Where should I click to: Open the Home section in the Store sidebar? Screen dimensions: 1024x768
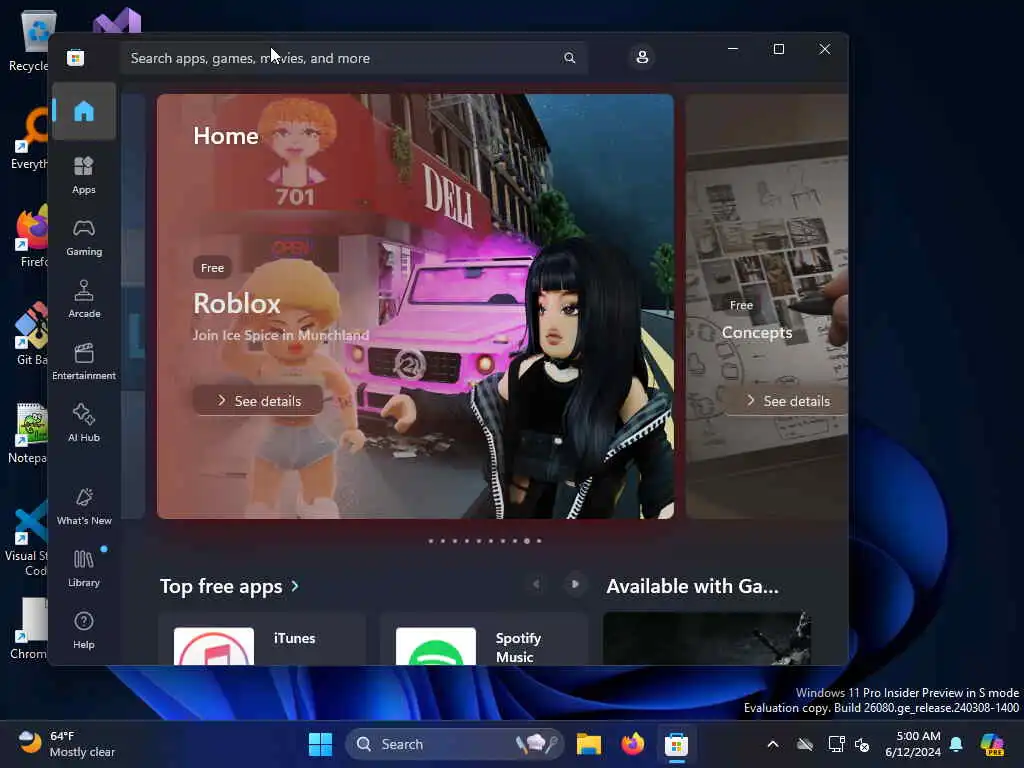coord(84,111)
